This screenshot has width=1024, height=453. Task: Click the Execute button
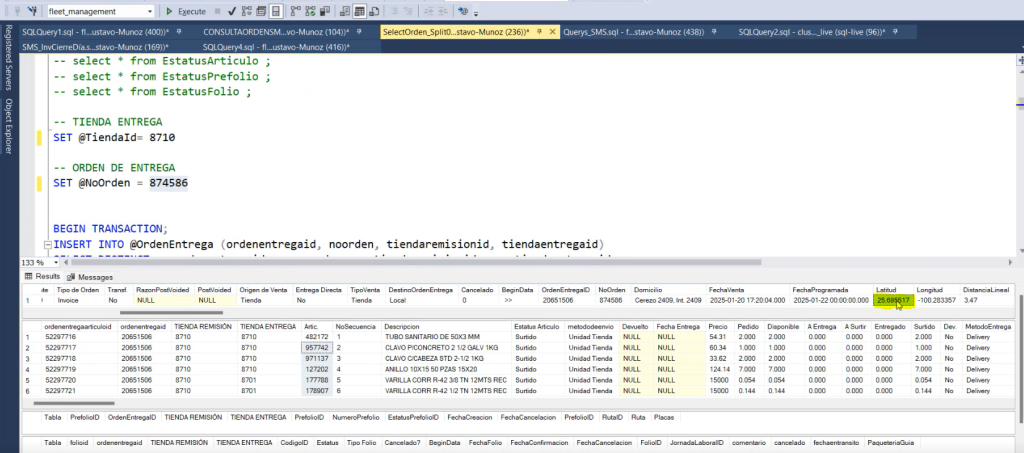pos(186,12)
